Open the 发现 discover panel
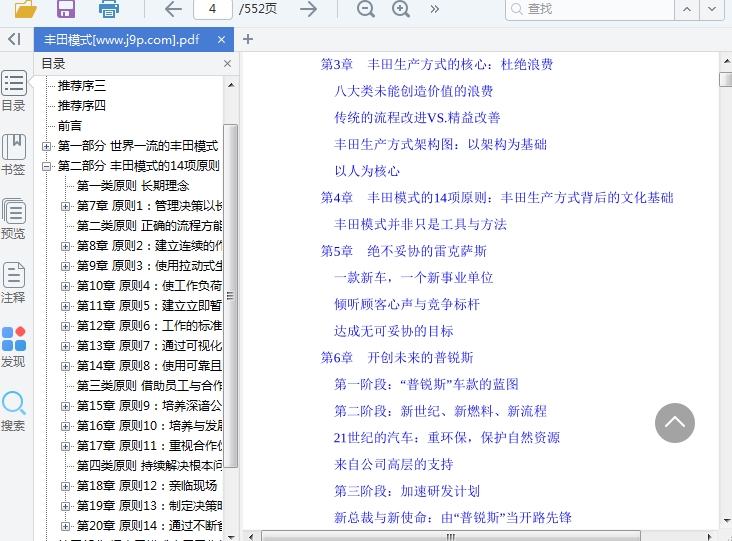The image size is (732, 541). [14, 347]
